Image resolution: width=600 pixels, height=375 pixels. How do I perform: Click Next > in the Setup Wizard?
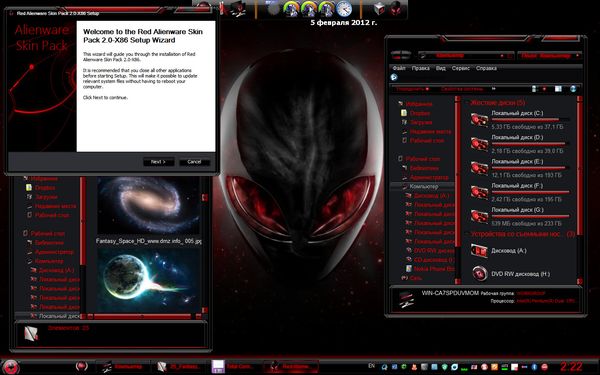(x=158, y=162)
